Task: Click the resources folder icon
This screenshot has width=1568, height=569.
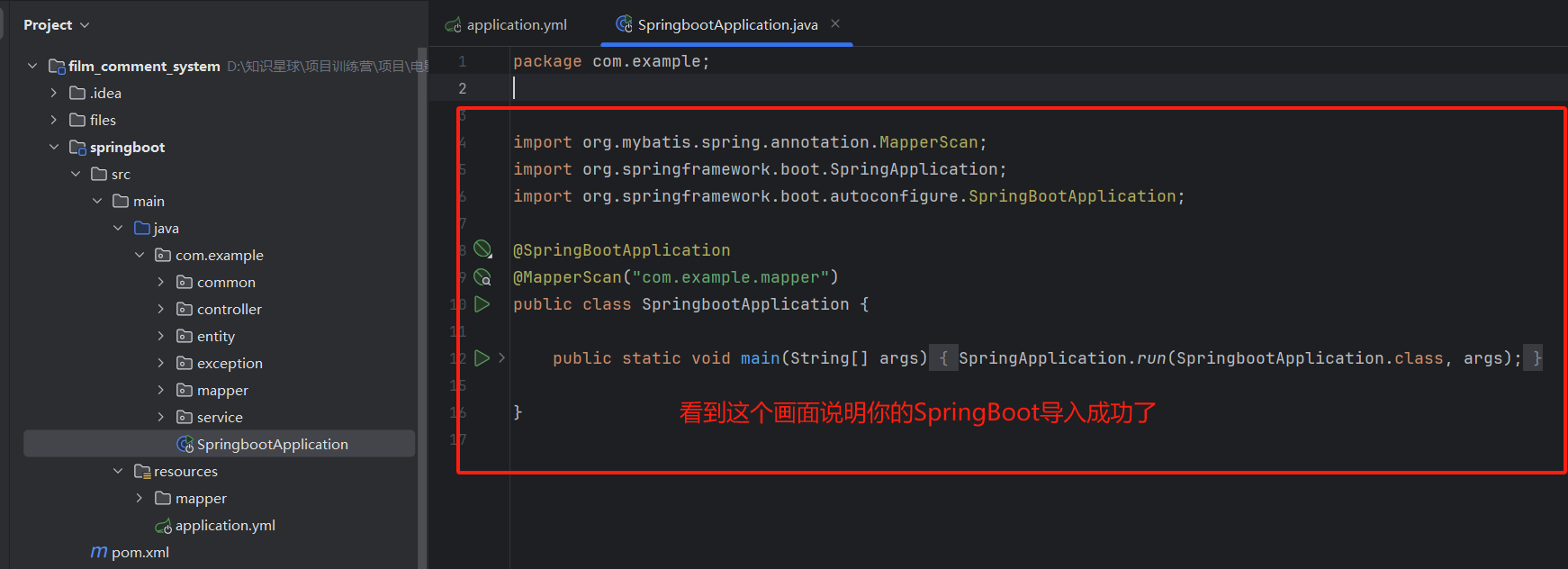Action: coord(142,472)
